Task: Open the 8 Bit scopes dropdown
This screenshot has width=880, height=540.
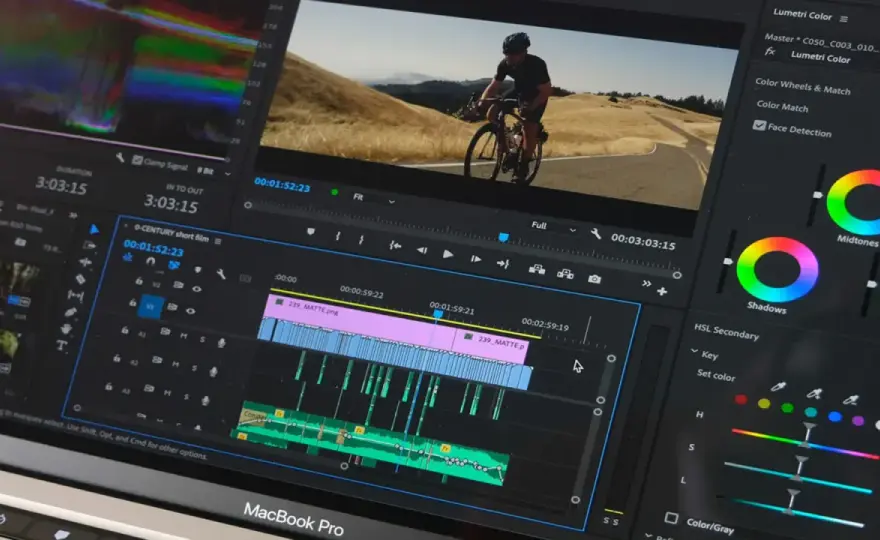Action: coord(214,171)
